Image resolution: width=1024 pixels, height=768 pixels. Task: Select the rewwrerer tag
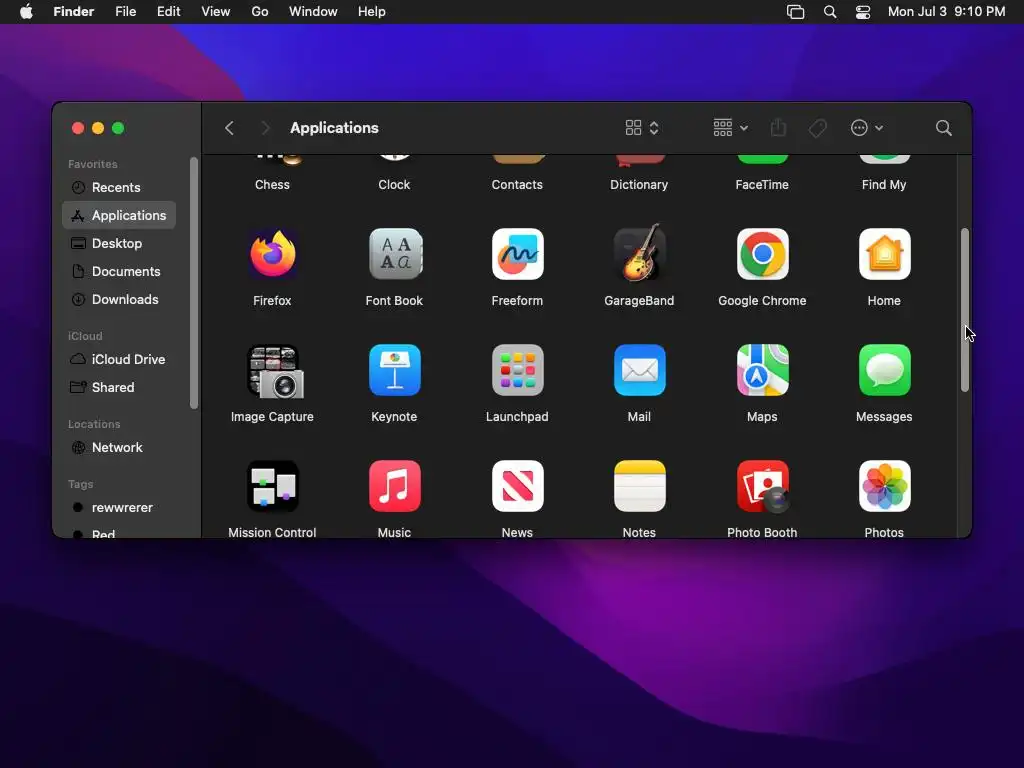click(x=119, y=508)
